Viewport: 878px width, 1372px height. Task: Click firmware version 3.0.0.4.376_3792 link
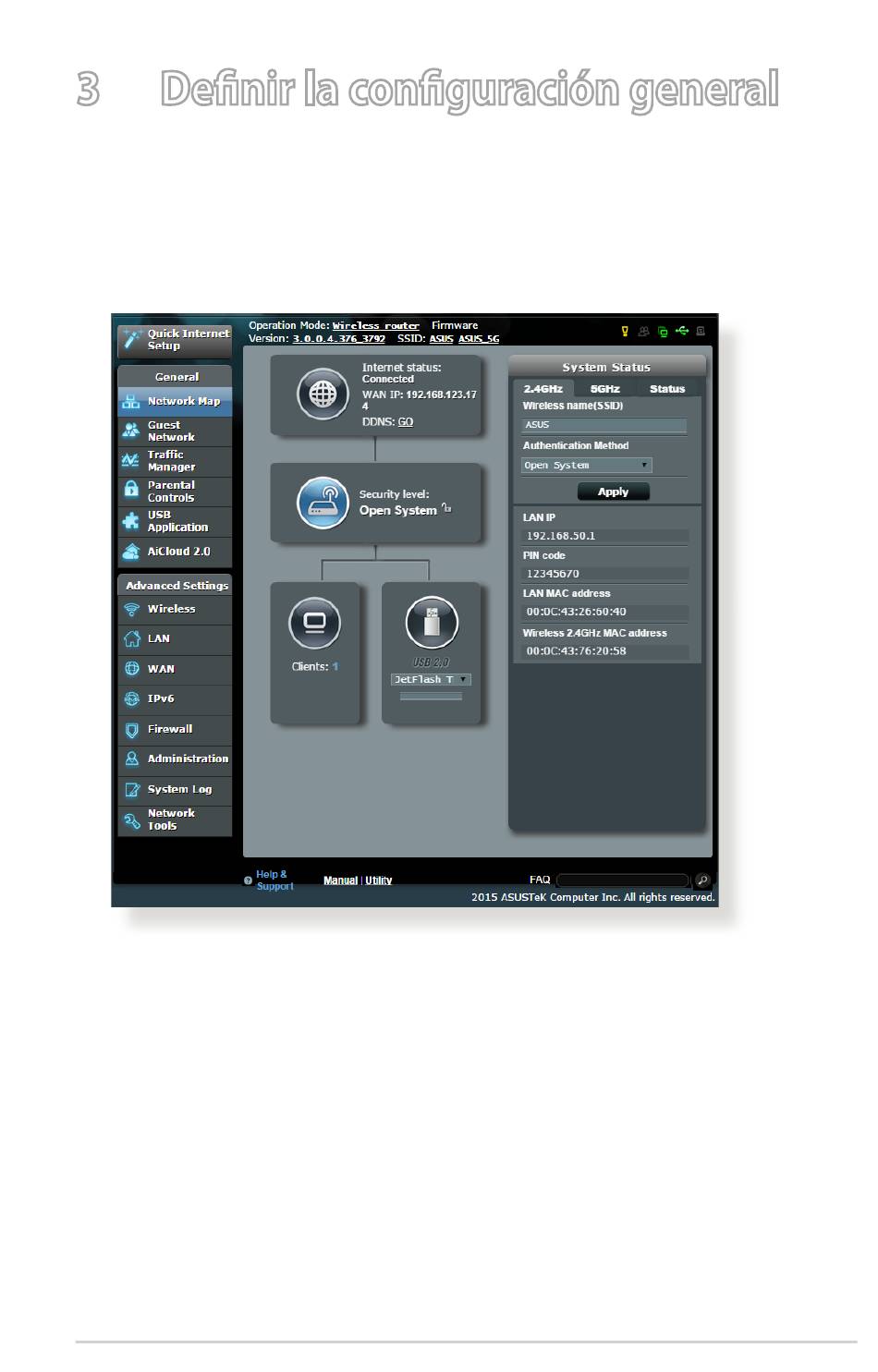[339, 339]
